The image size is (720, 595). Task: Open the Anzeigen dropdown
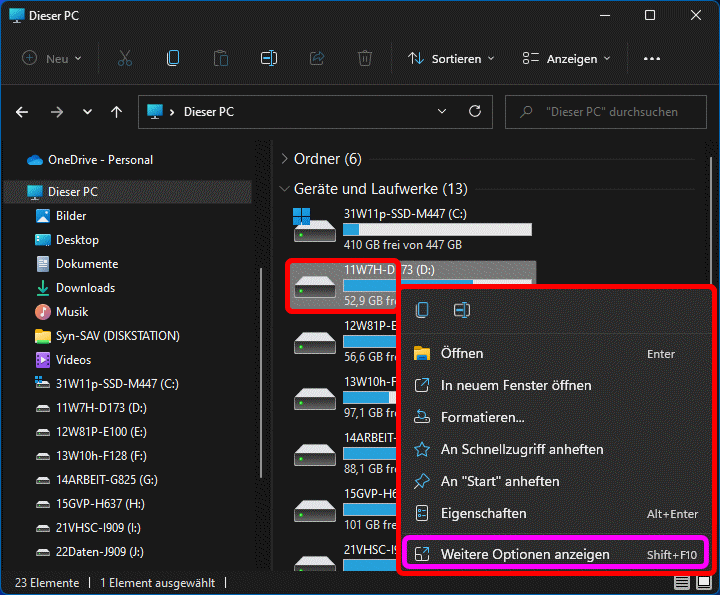(x=566, y=59)
